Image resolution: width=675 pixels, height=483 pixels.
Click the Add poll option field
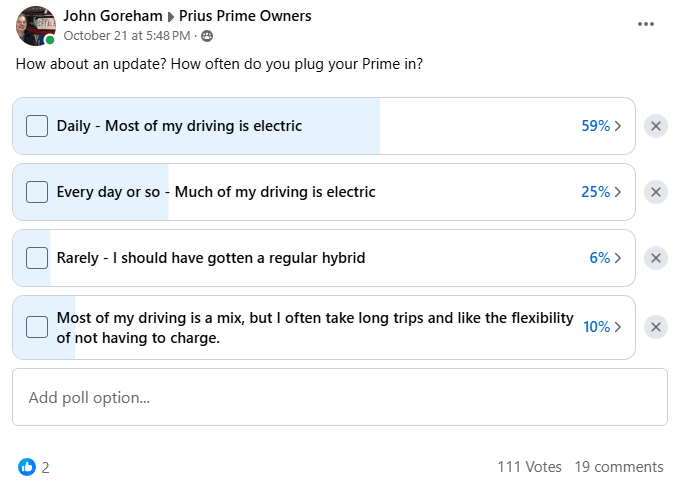[x=339, y=397]
